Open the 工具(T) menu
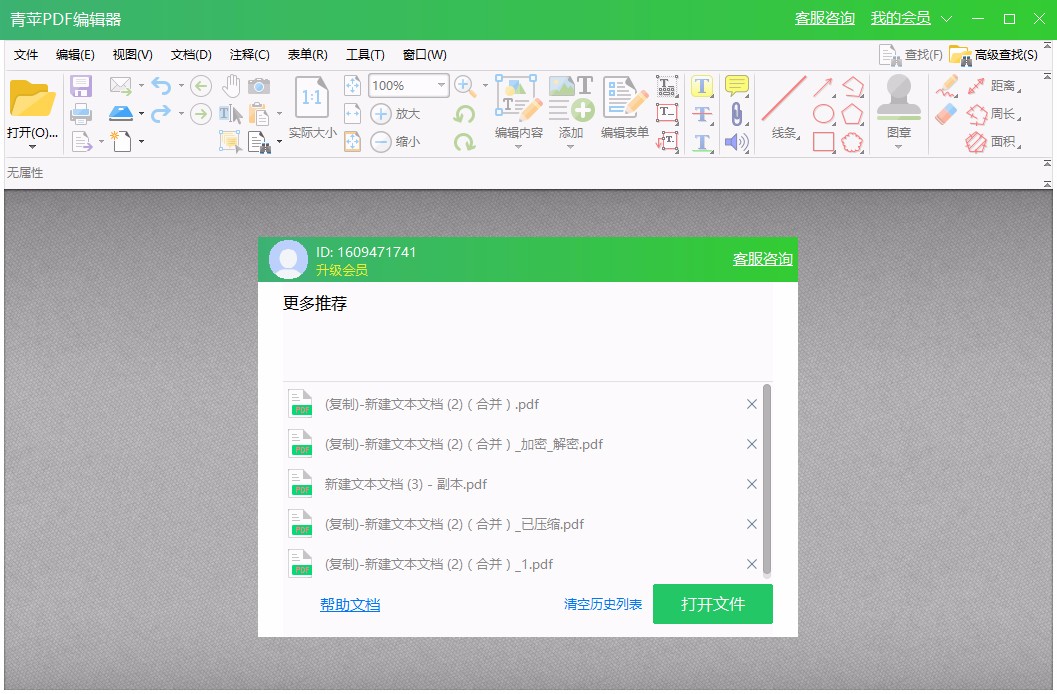Viewport: 1057px width, 694px height. point(366,55)
